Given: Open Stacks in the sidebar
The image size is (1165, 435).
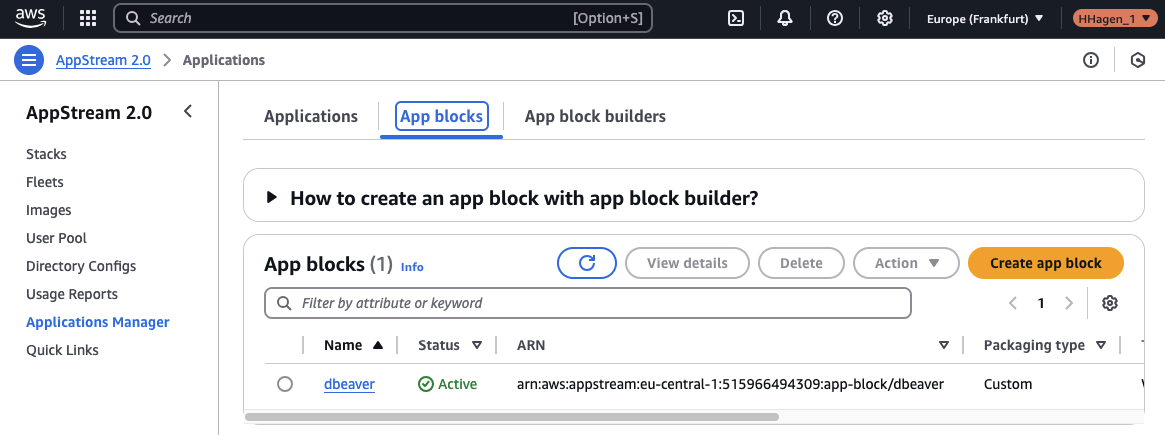Looking at the screenshot, I should (x=46, y=154).
